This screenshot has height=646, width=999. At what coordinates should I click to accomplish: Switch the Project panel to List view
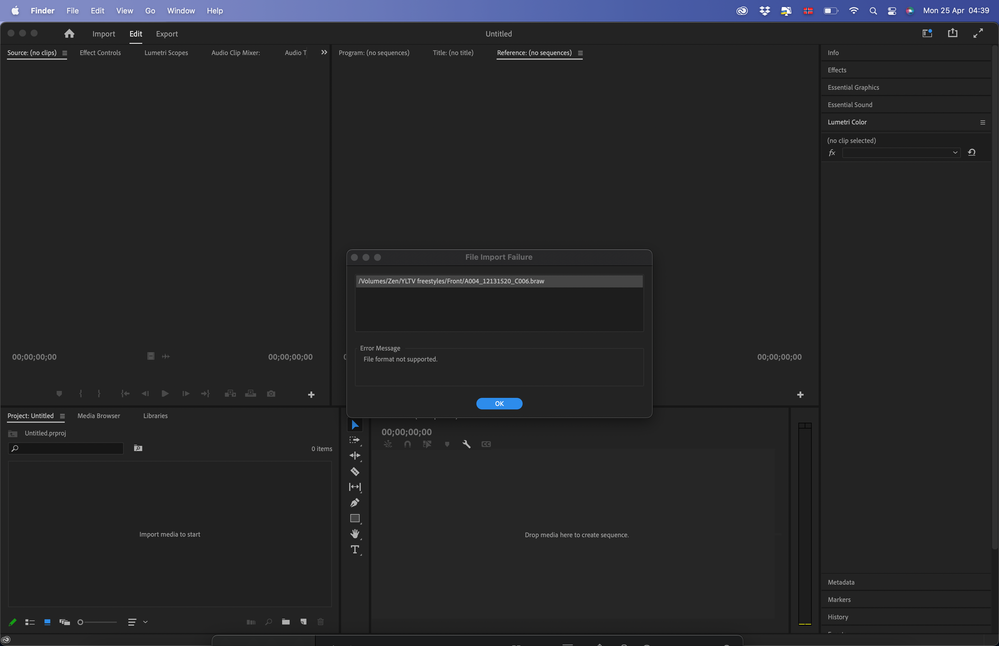pyautogui.click(x=29, y=622)
